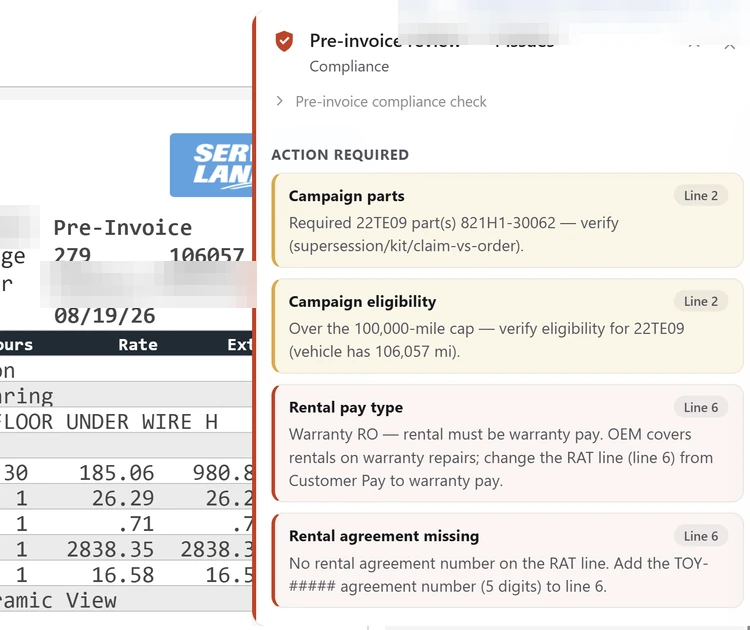Click the 'No rental agreement number' description
Image resolution: width=750 pixels, height=630 pixels.
498,575
